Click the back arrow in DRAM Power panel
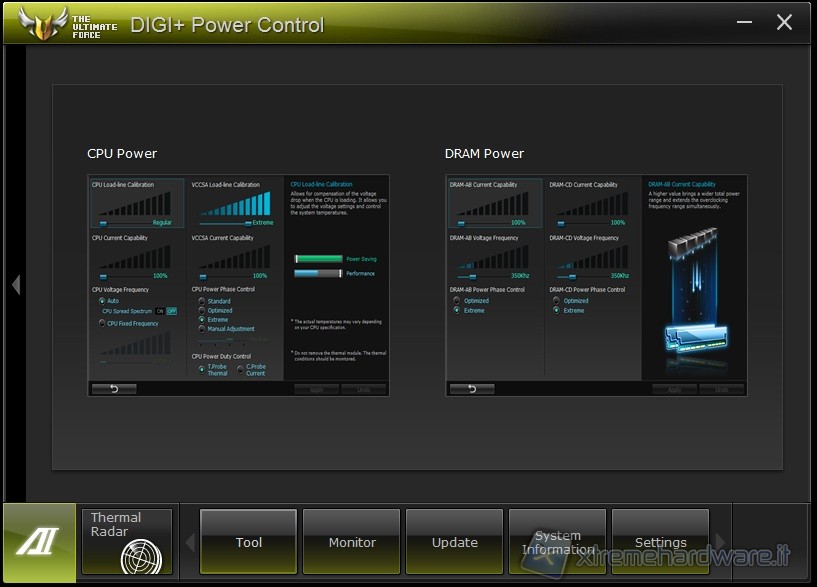 point(471,388)
